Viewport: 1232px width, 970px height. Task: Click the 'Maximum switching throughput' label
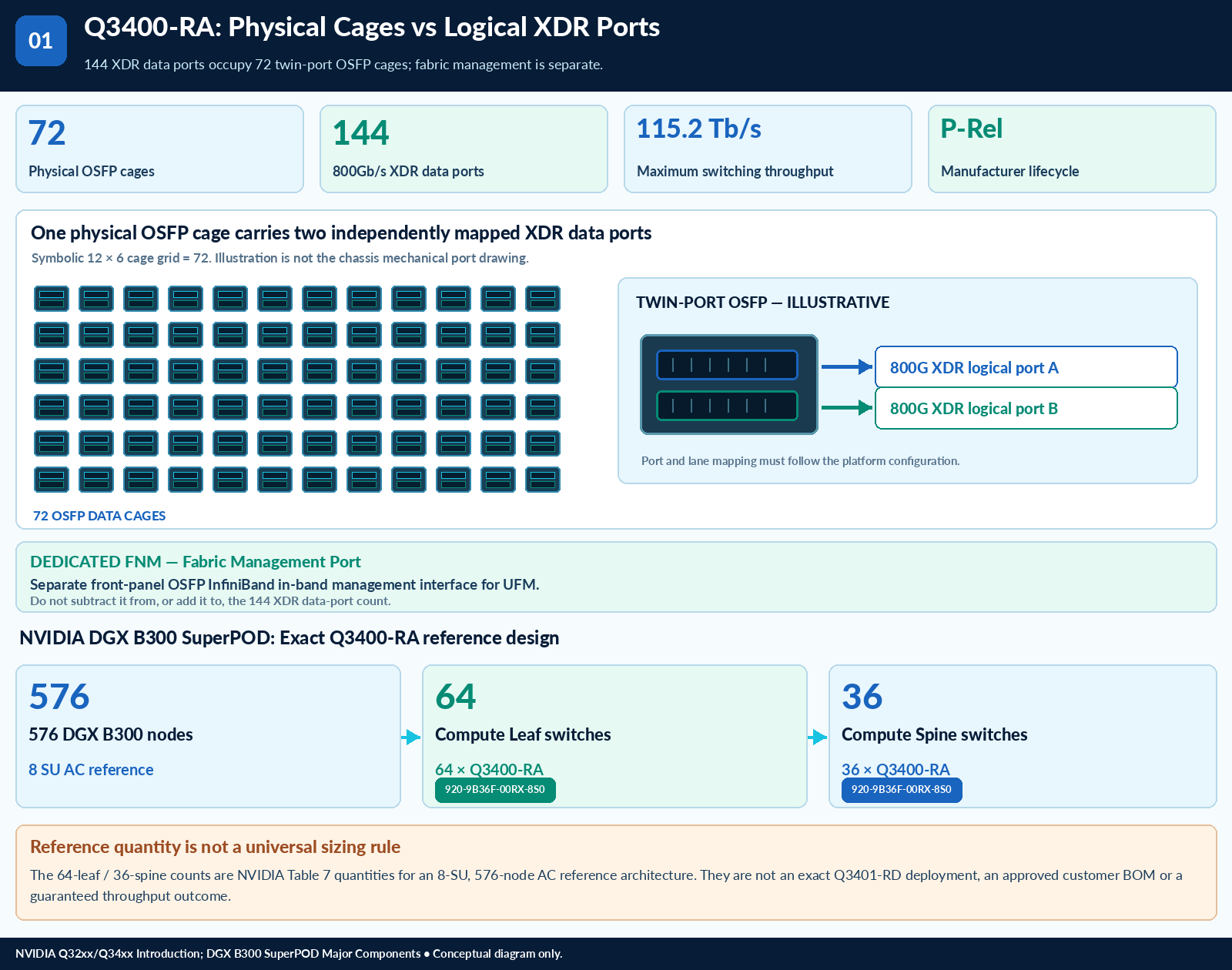tap(735, 171)
